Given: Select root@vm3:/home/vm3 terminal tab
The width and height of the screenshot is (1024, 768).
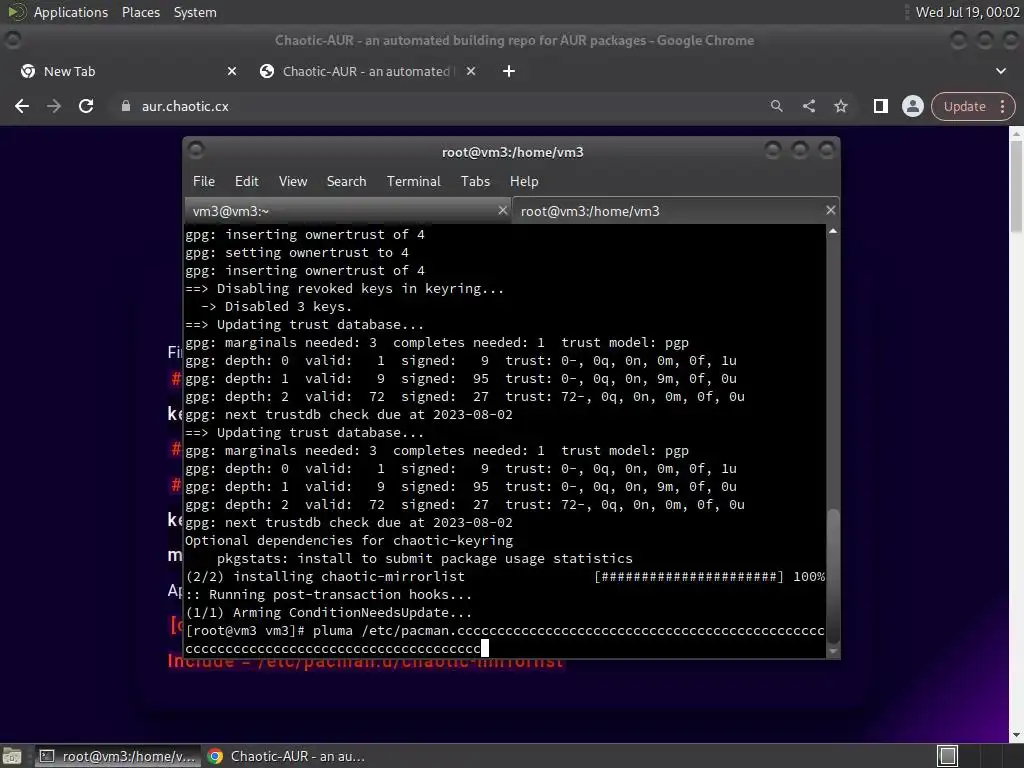Looking at the screenshot, I should coord(675,211).
